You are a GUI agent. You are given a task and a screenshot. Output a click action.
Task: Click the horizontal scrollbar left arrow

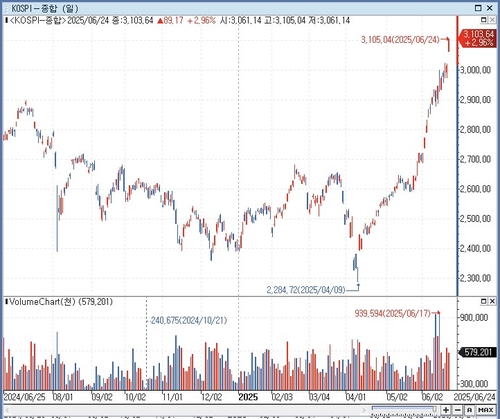tap(6, 410)
